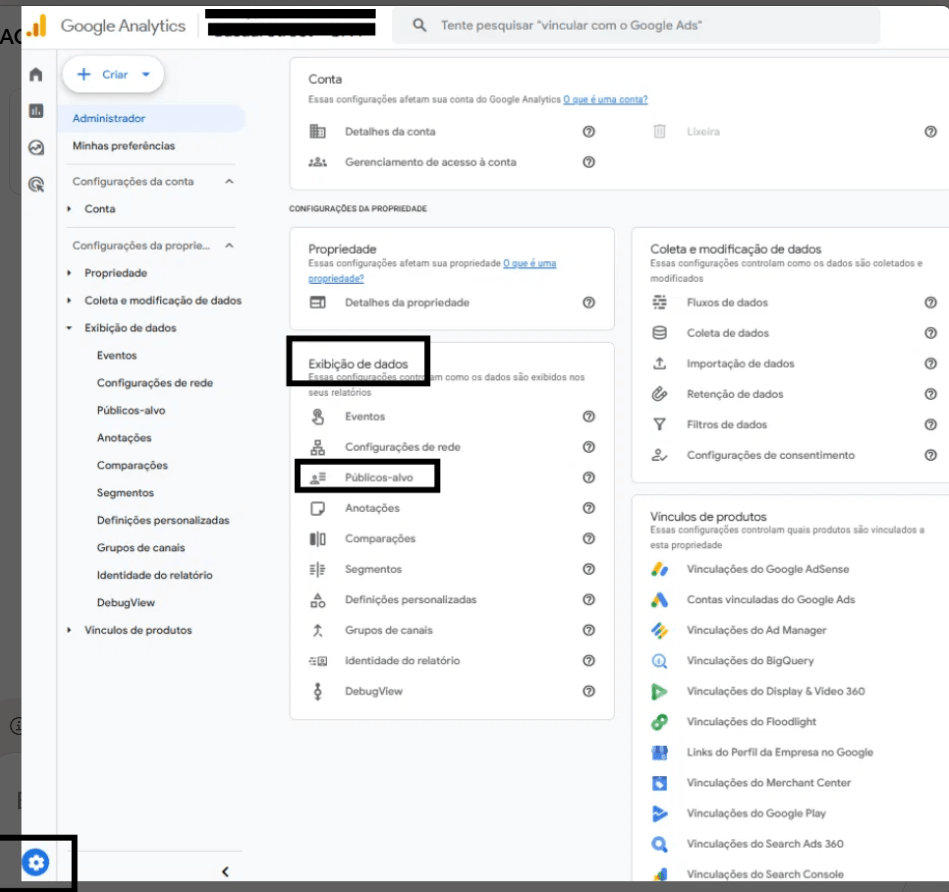Image resolution: width=949 pixels, height=892 pixels.
Task: Select Administrador in the sidebar
Action: tap(151, 118)
